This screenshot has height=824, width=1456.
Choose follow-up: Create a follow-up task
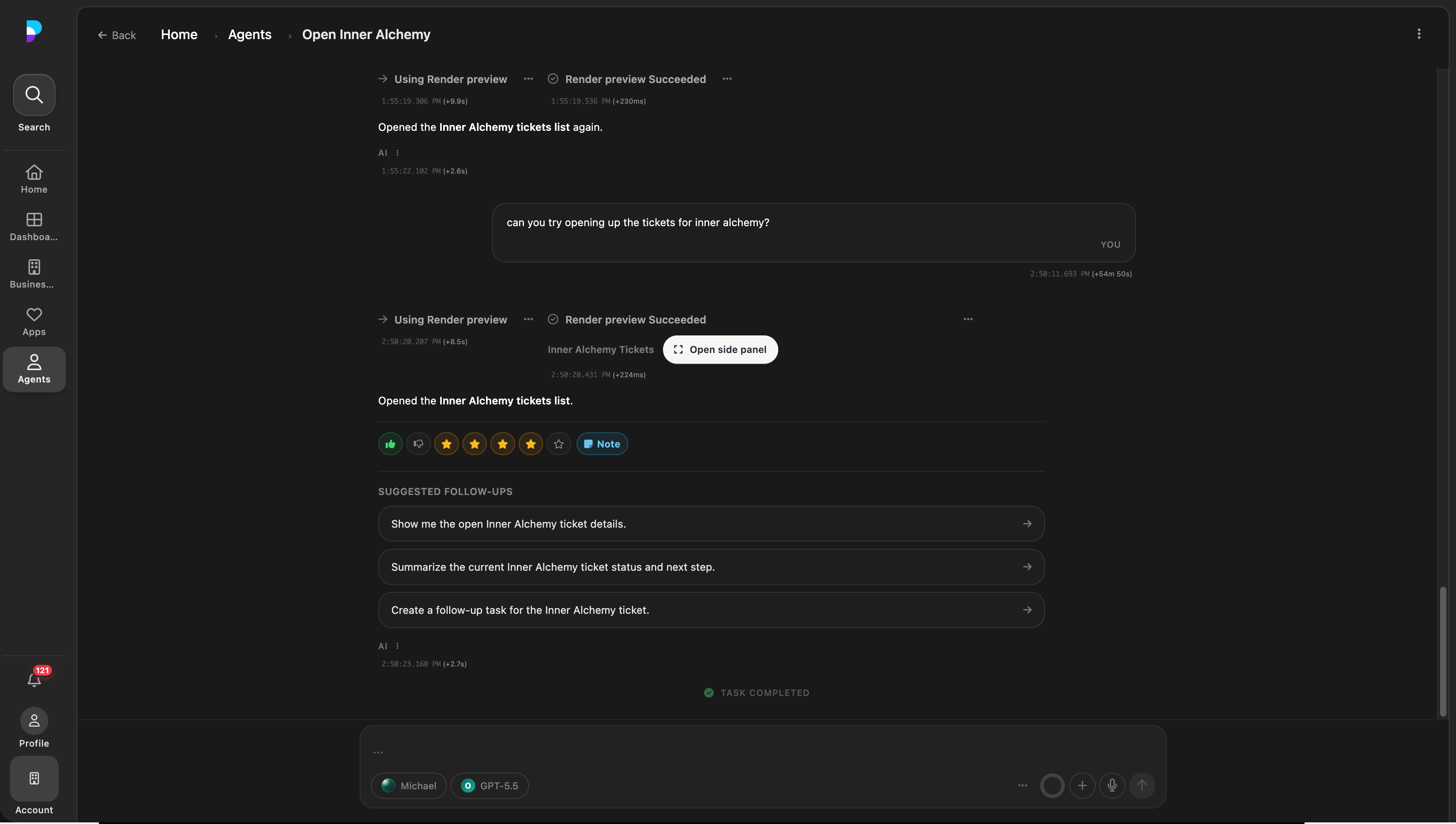pyautogui.click(x=711, y=609)
